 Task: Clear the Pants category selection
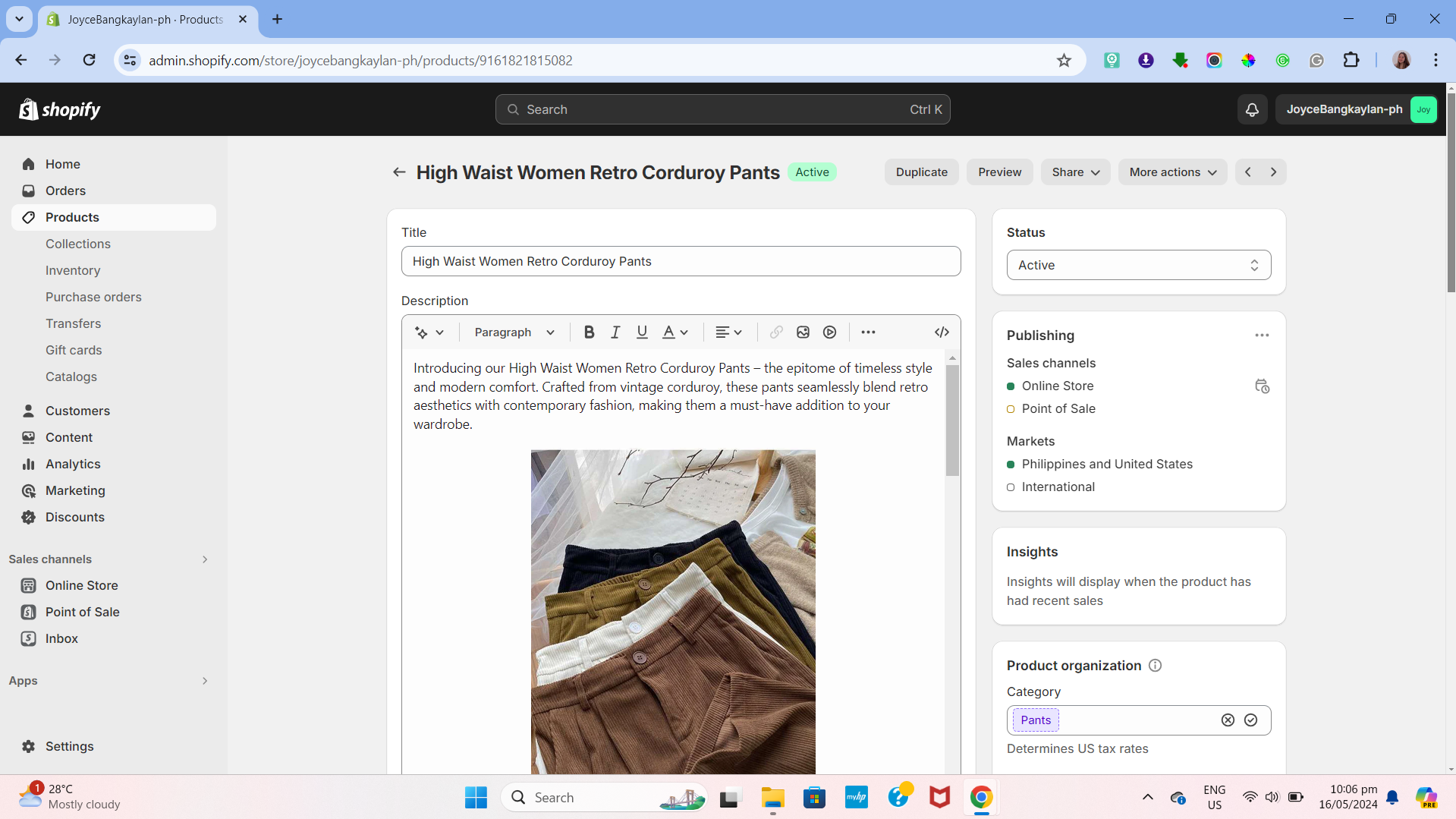pos(1228,720)
